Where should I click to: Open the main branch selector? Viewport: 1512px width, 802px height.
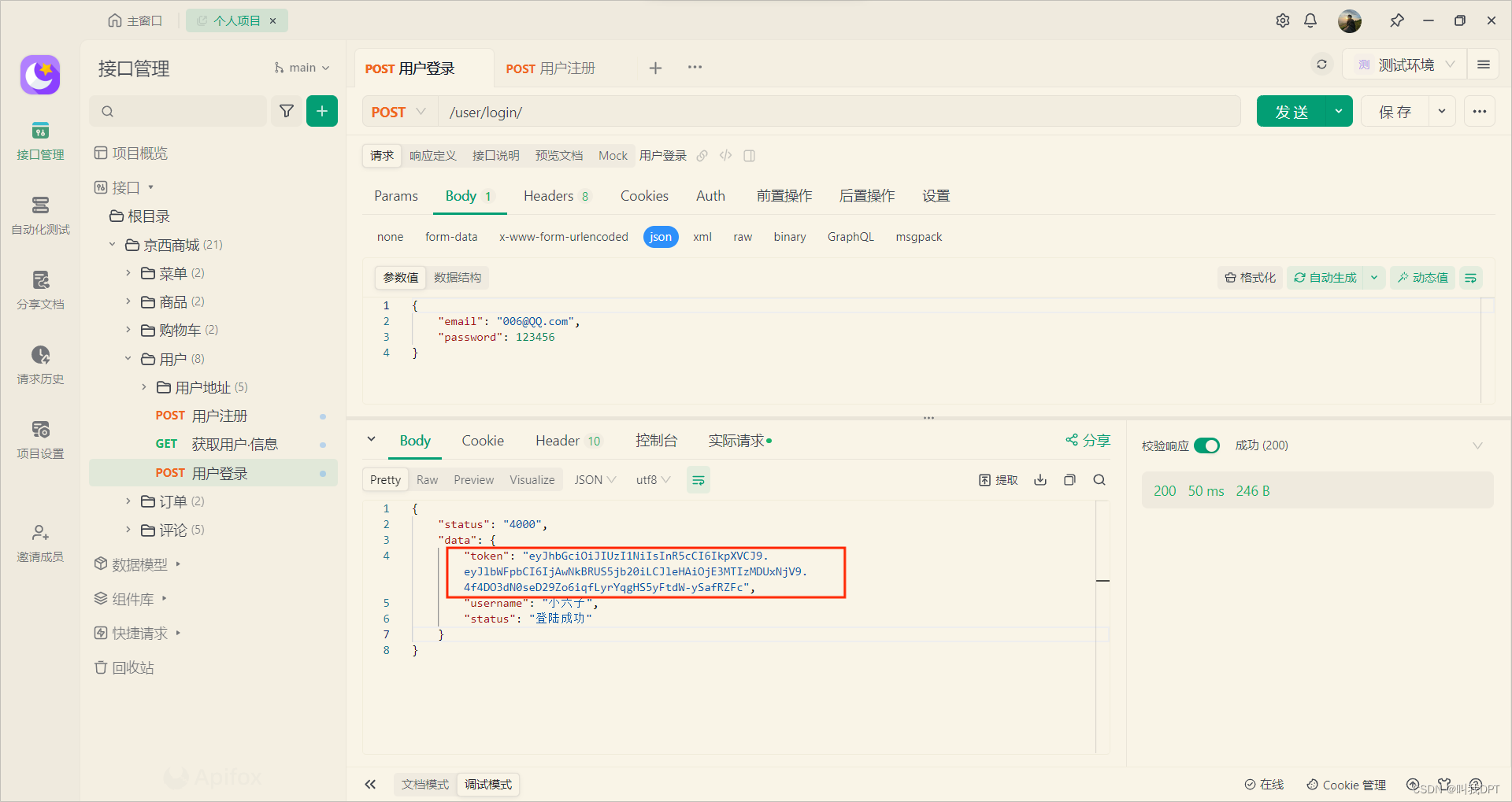point(302,68)
